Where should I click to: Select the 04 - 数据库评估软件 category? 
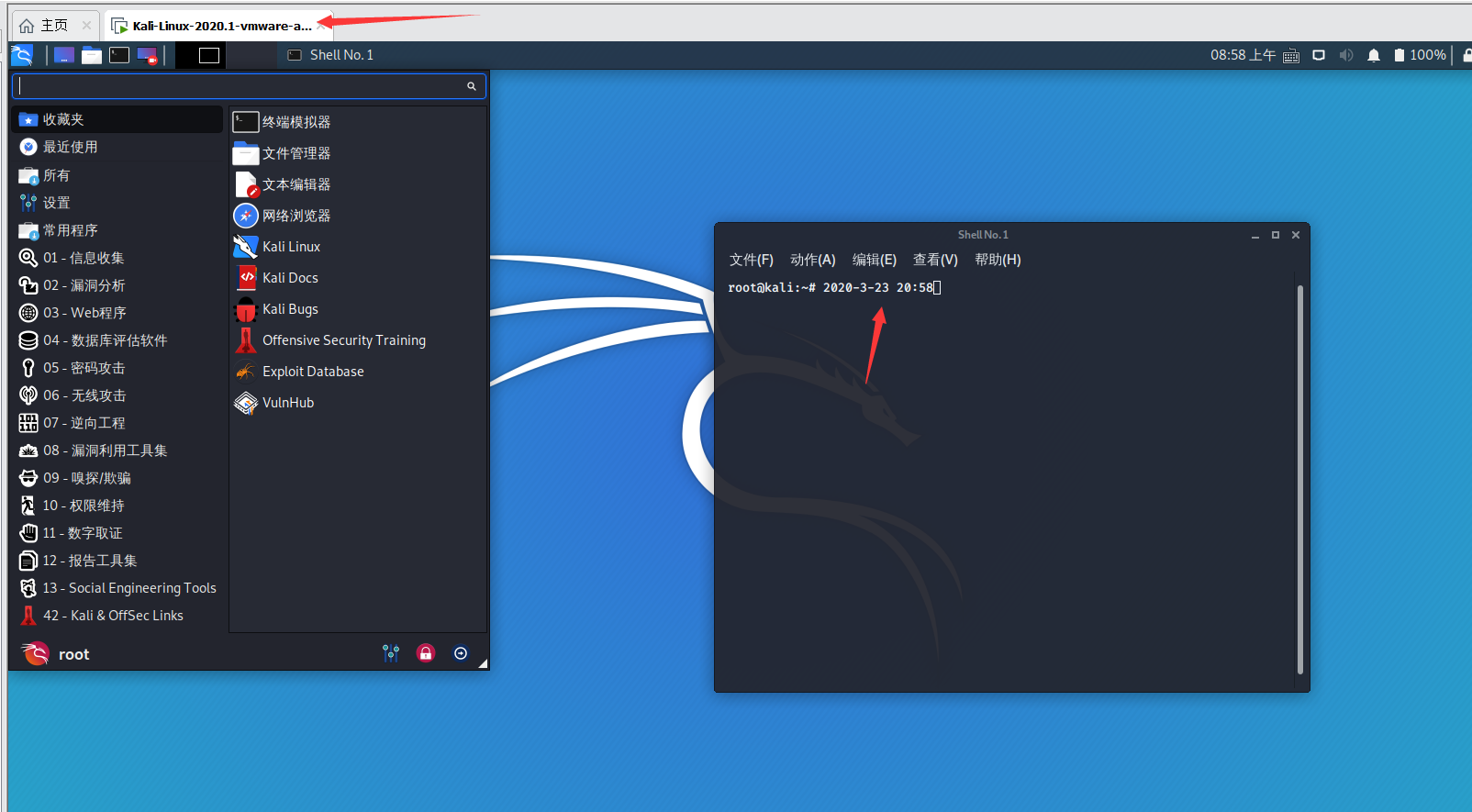point(117,340)
